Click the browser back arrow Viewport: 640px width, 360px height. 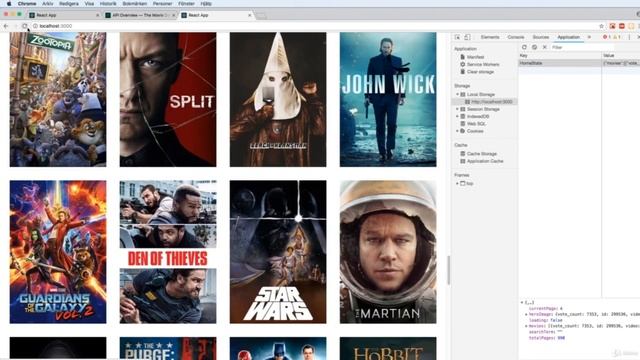pos(6,26)
